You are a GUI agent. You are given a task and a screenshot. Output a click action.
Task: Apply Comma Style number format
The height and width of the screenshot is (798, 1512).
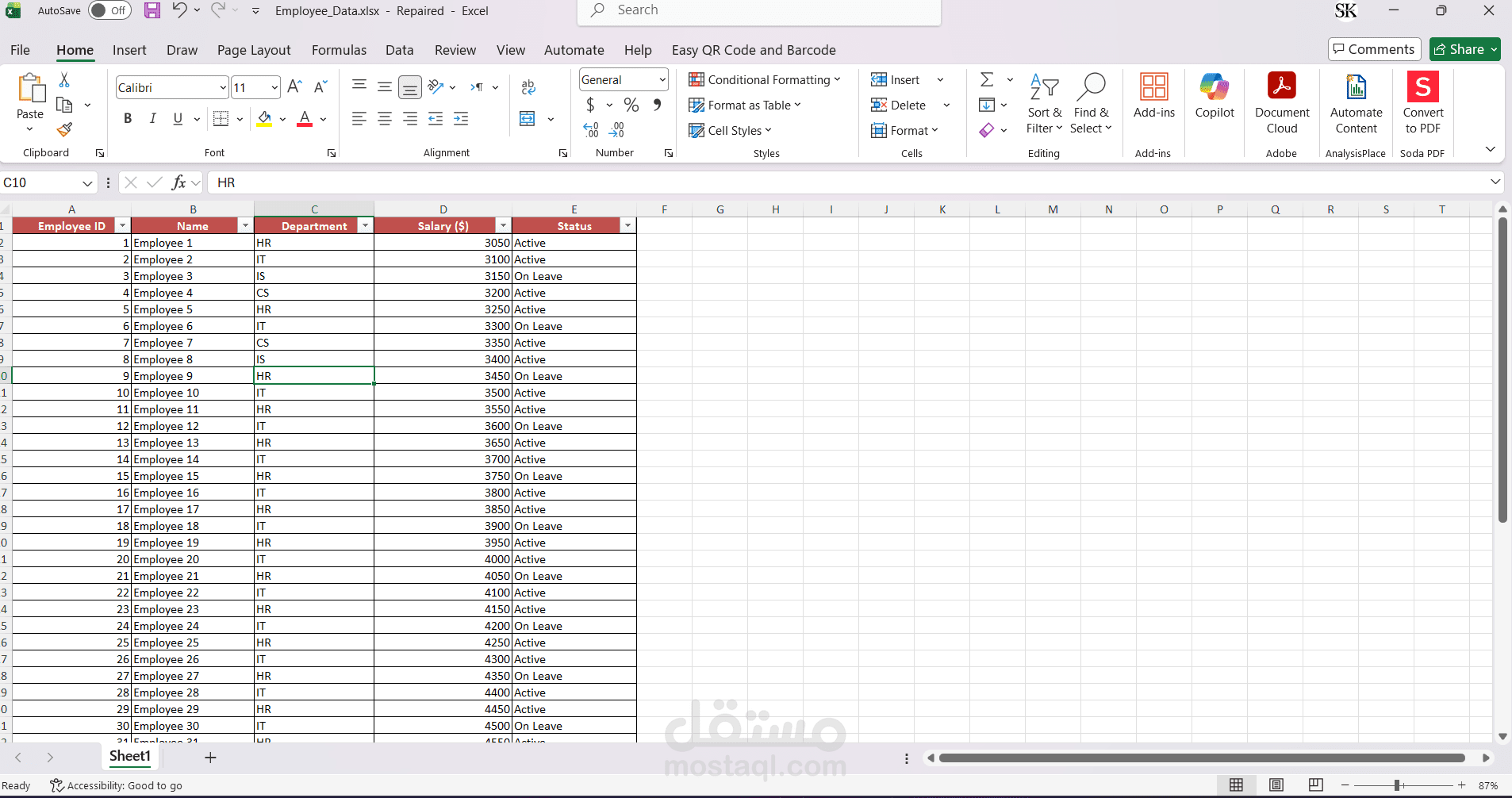coord(657,105)
